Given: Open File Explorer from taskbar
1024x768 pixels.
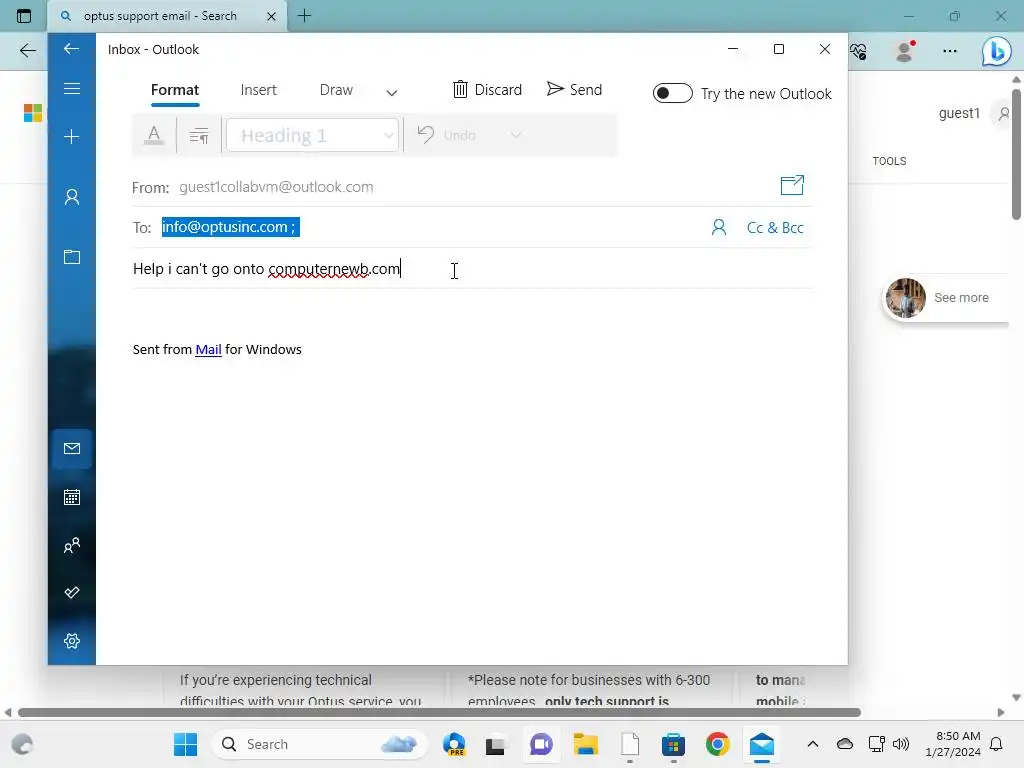Looking at the screenshot, I should click(x=586, y=744).
